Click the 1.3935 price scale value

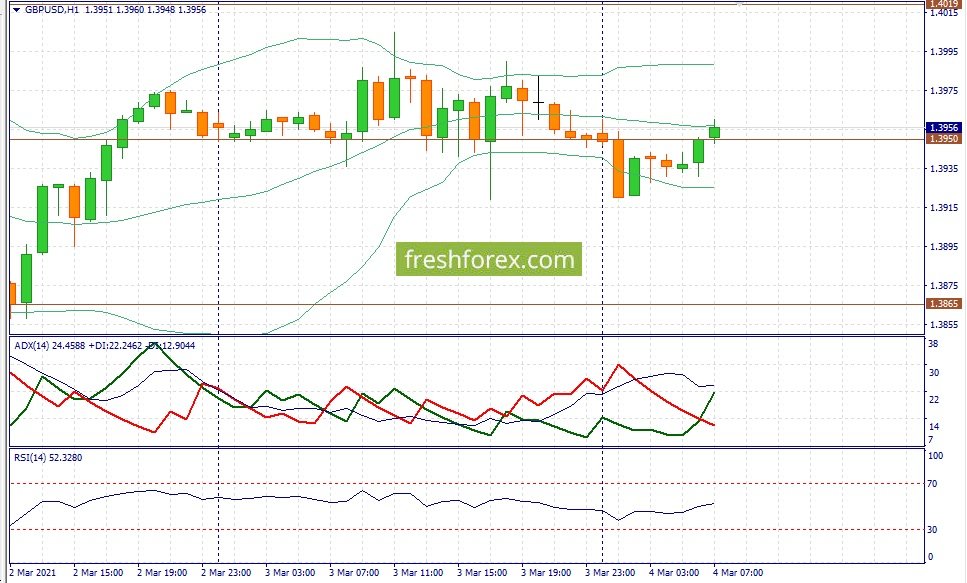(944, 168)
